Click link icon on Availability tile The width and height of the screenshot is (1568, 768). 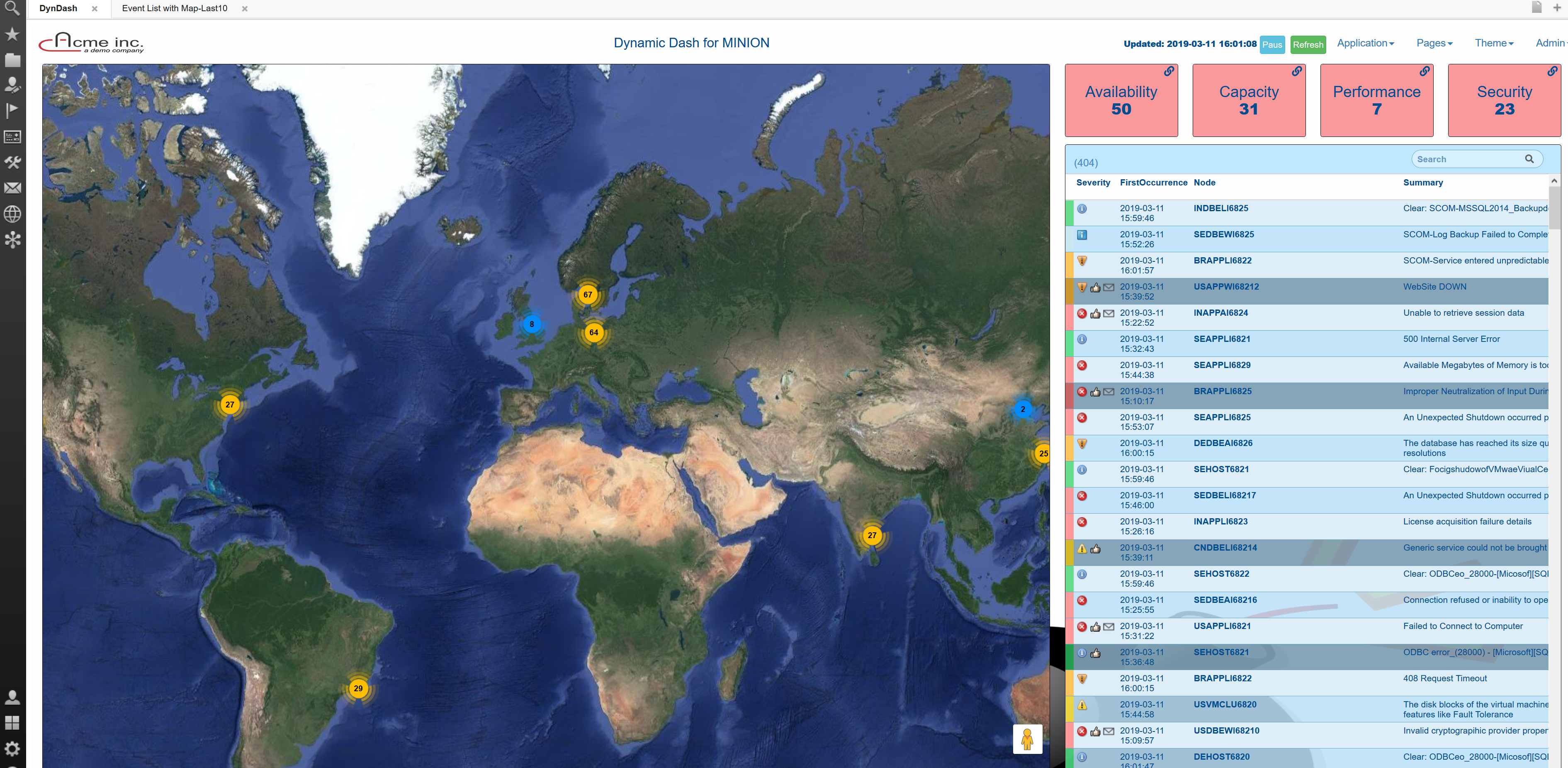[x=1169, y=71]
